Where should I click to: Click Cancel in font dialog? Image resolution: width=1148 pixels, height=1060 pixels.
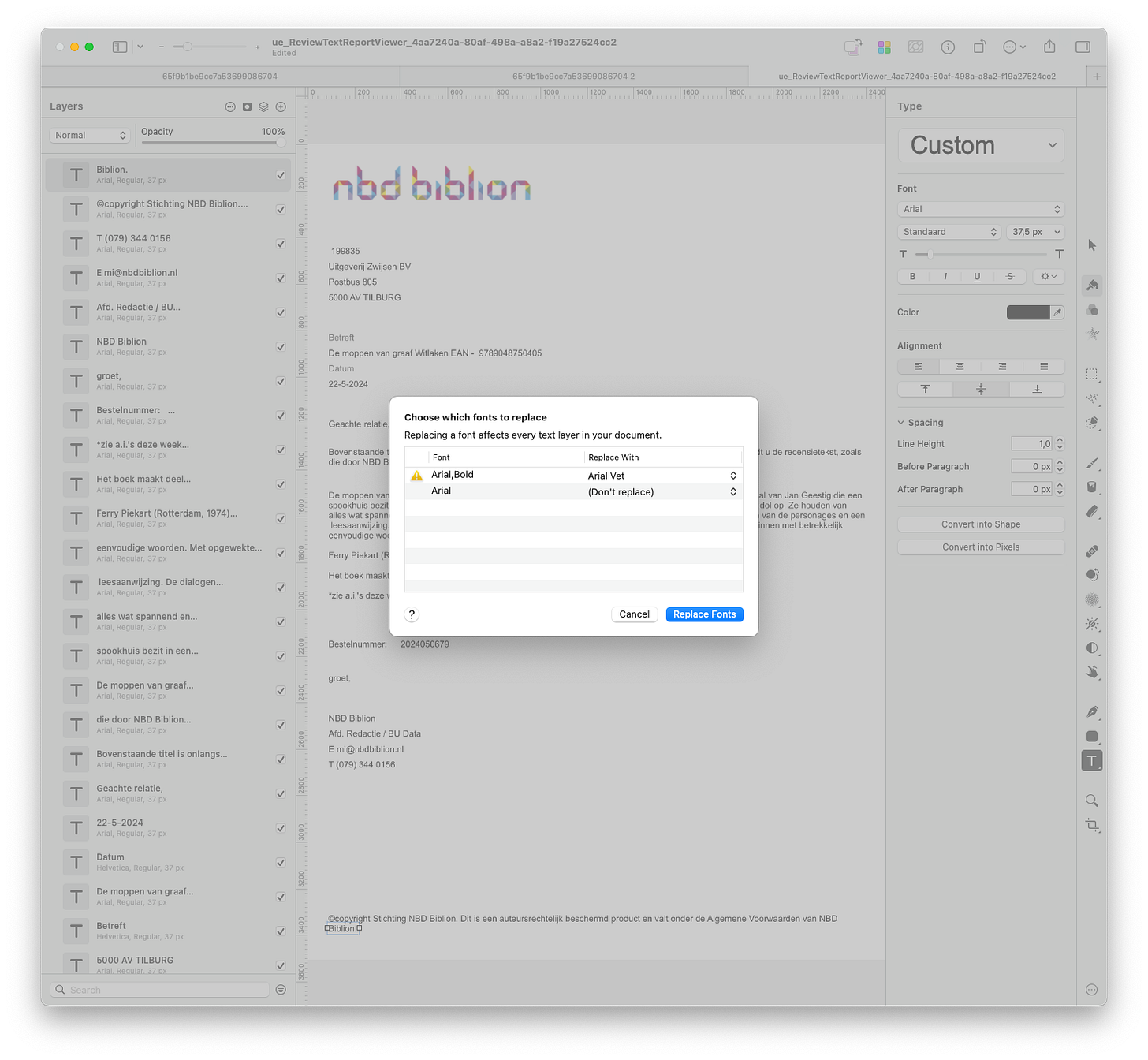point(634,614)
